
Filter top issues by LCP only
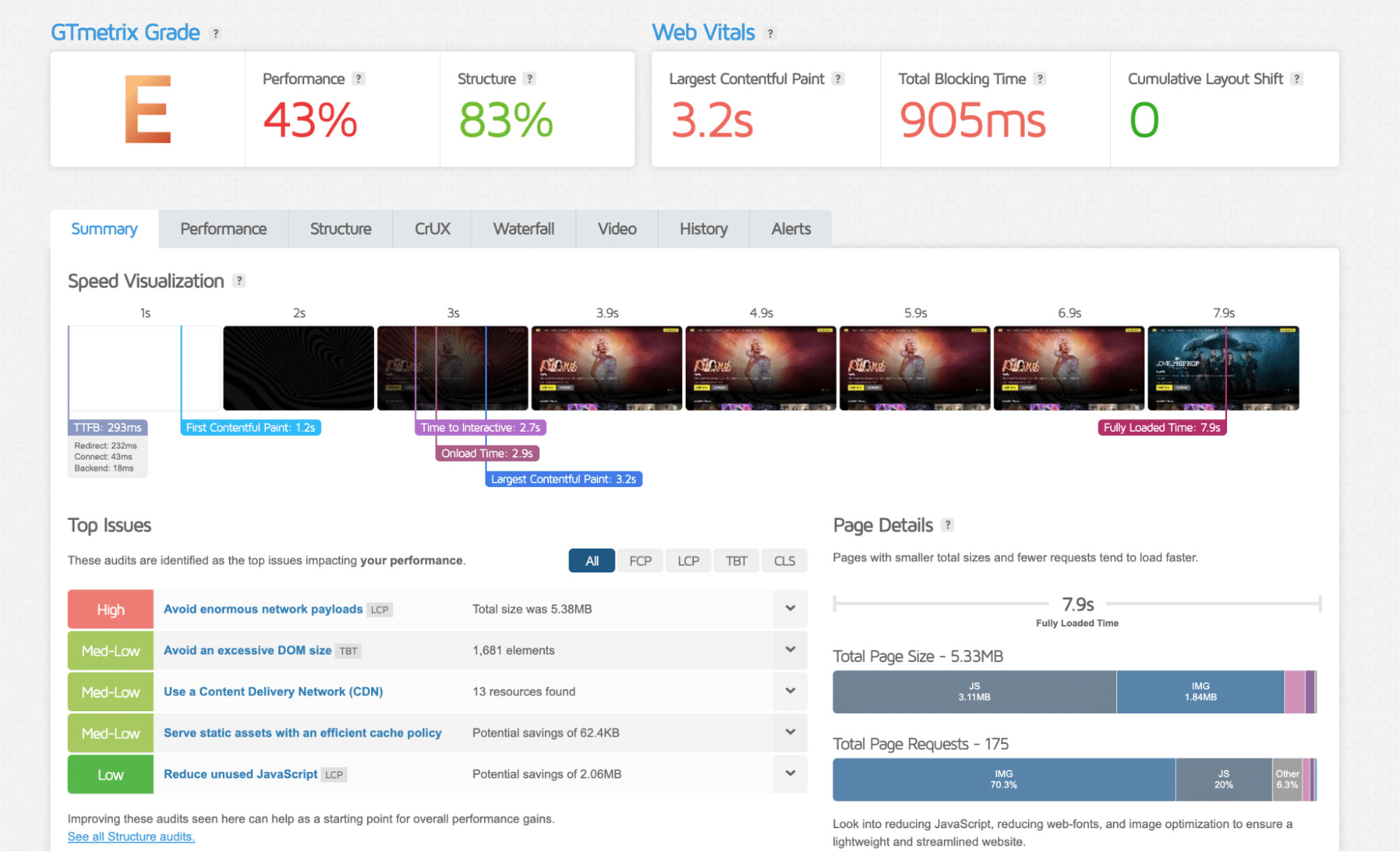click(x=688, y=561)
